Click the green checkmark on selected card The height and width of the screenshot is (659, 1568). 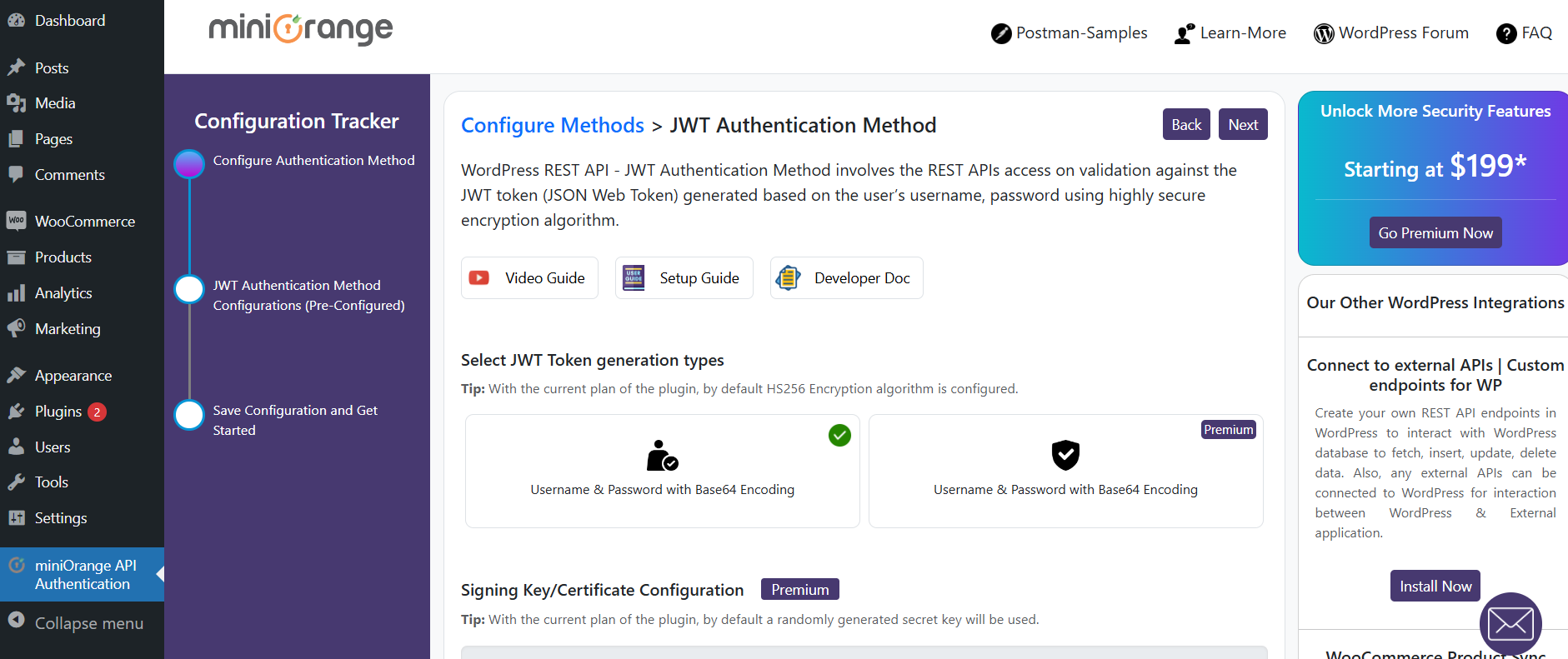(x=839, y=435)
